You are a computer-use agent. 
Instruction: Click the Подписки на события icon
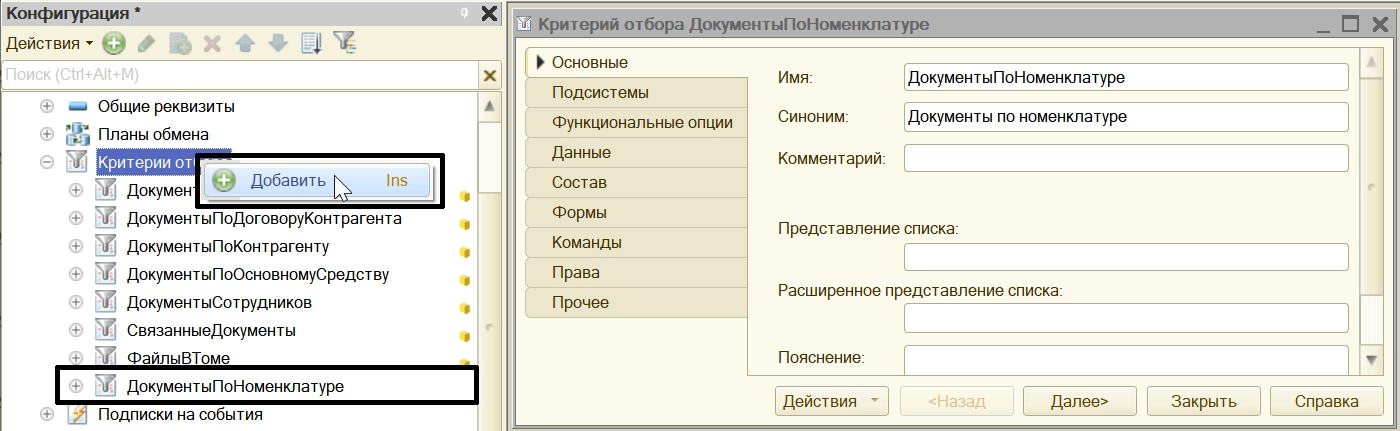pos(77,414)
